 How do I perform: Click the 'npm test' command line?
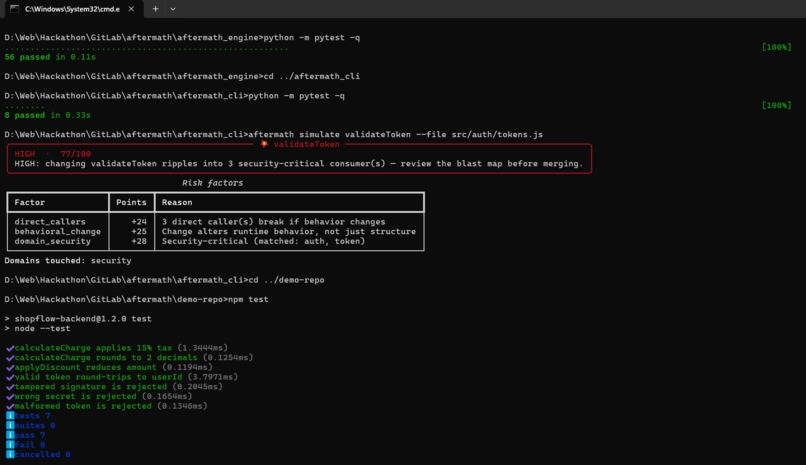[136, 300]
